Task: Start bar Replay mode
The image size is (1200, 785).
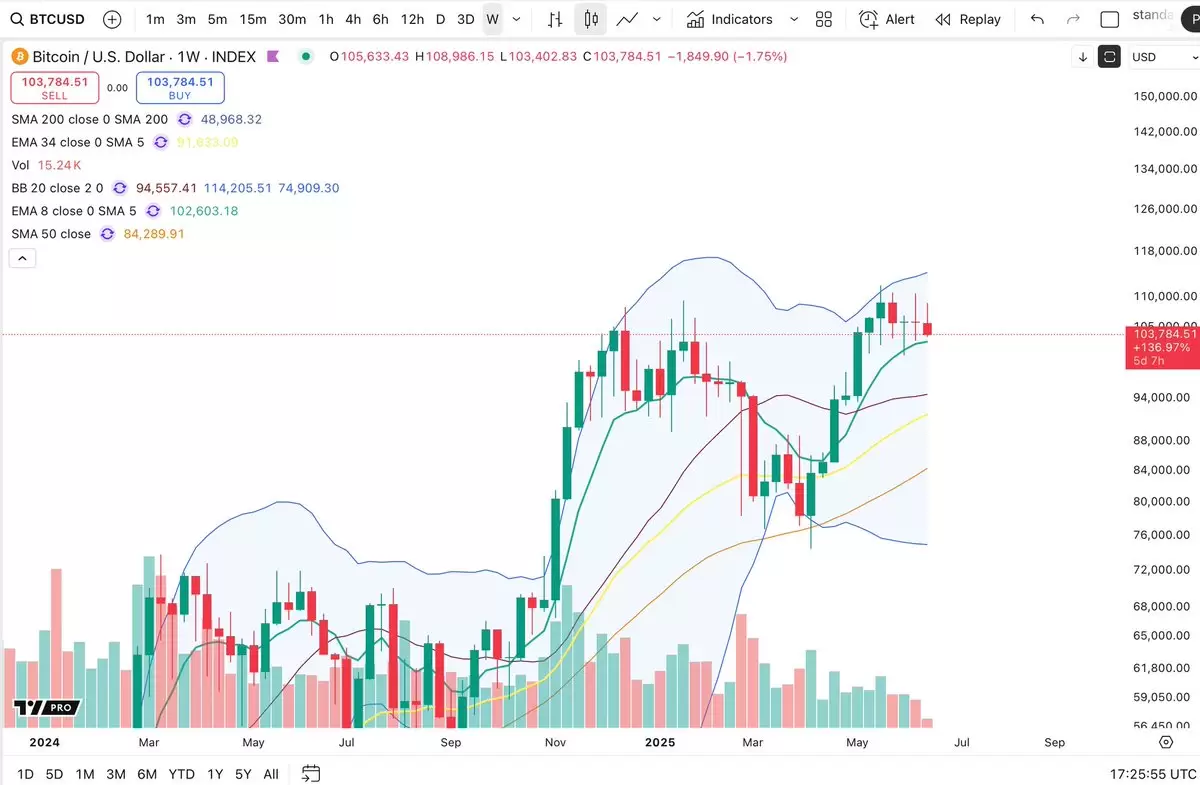Action: (x=967, y=19)
